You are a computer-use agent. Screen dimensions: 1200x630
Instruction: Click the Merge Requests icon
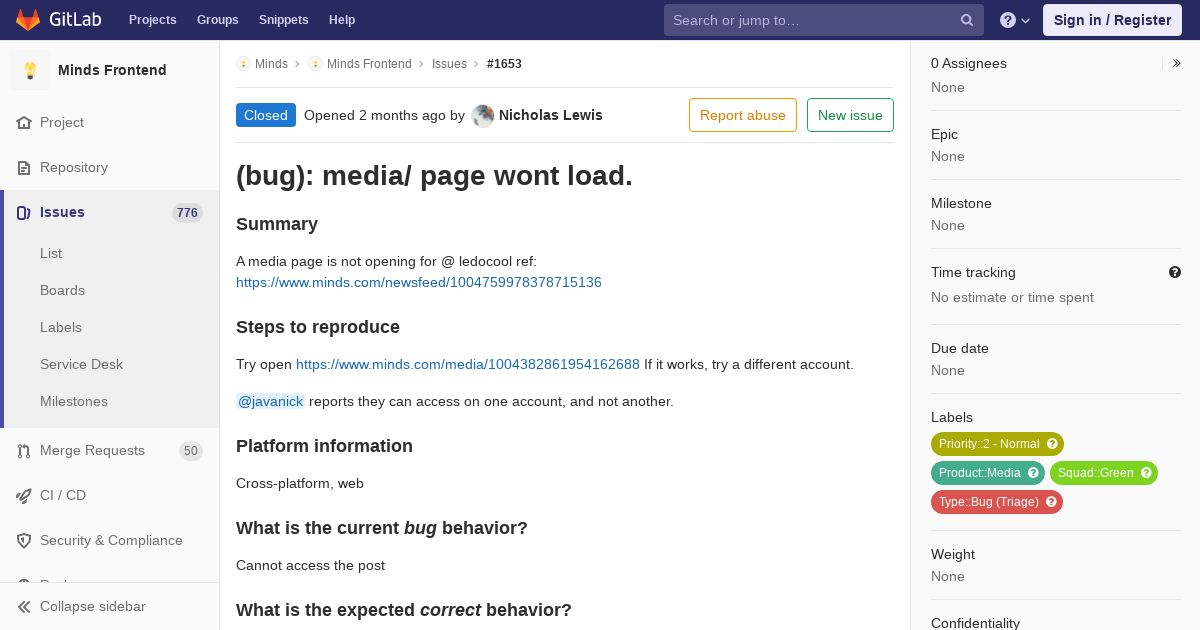[24, 451]
